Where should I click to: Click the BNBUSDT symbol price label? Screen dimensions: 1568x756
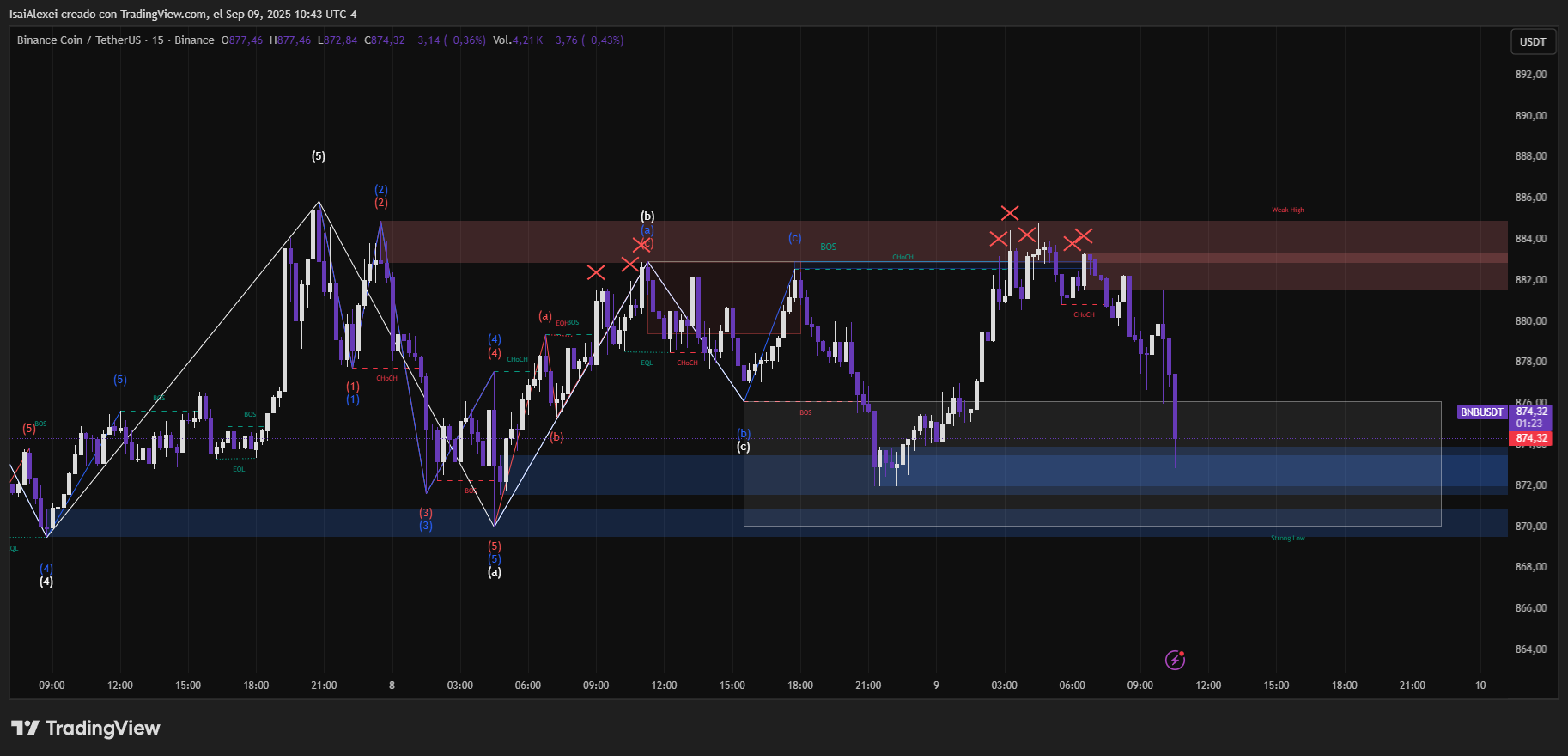point(1482,412)
